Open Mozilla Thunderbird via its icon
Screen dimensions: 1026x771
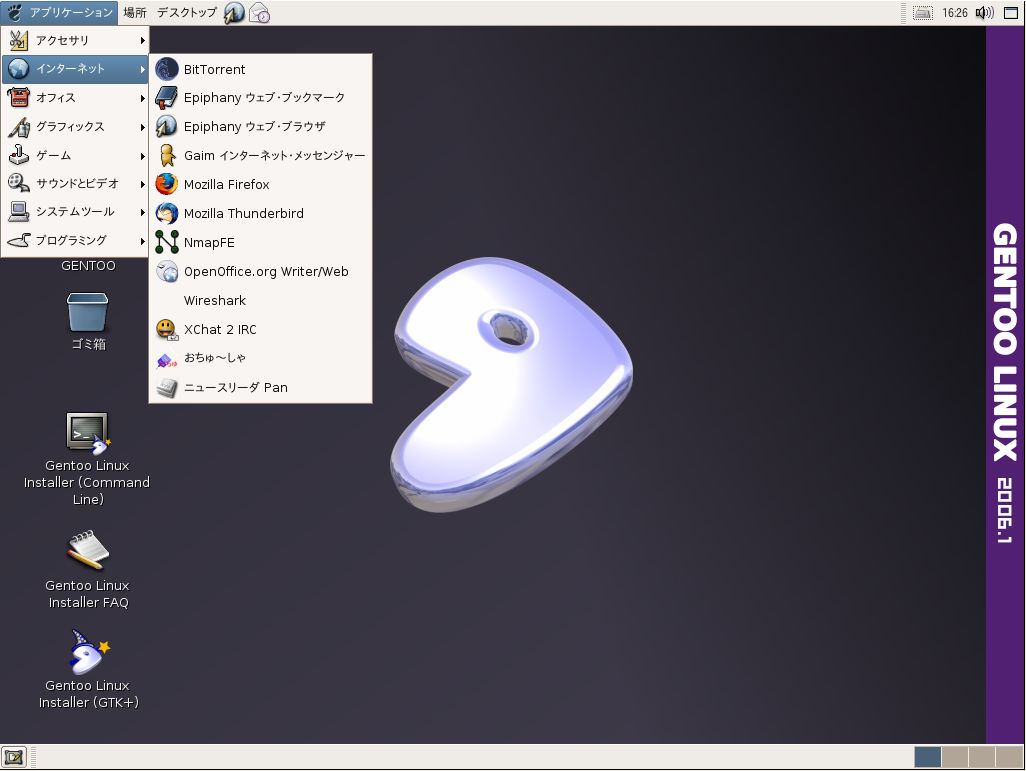point(167,213)
